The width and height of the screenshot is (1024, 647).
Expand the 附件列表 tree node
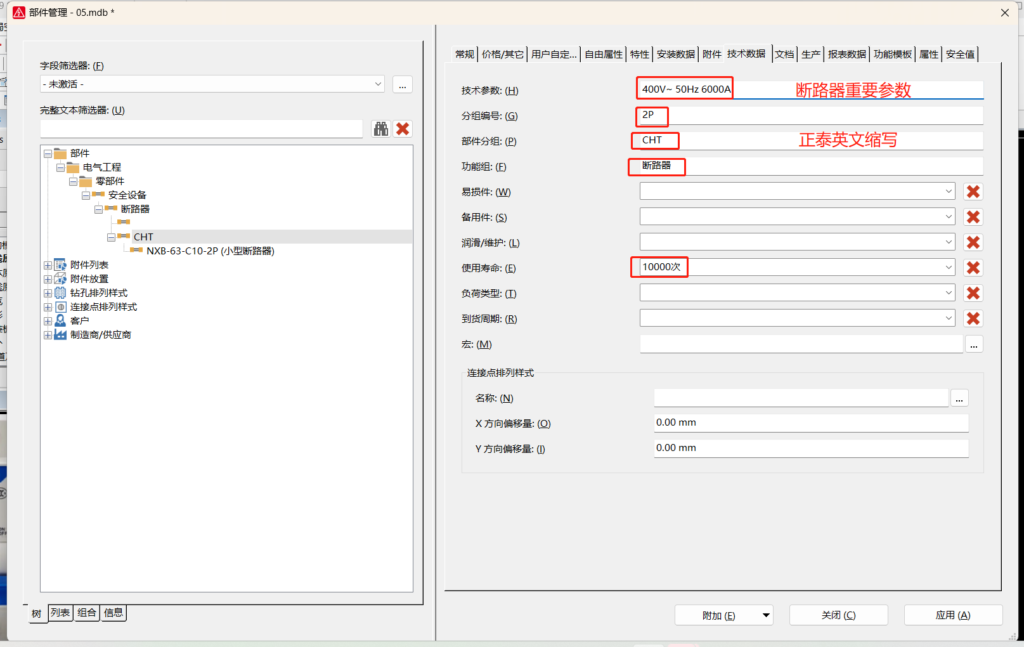48,265
